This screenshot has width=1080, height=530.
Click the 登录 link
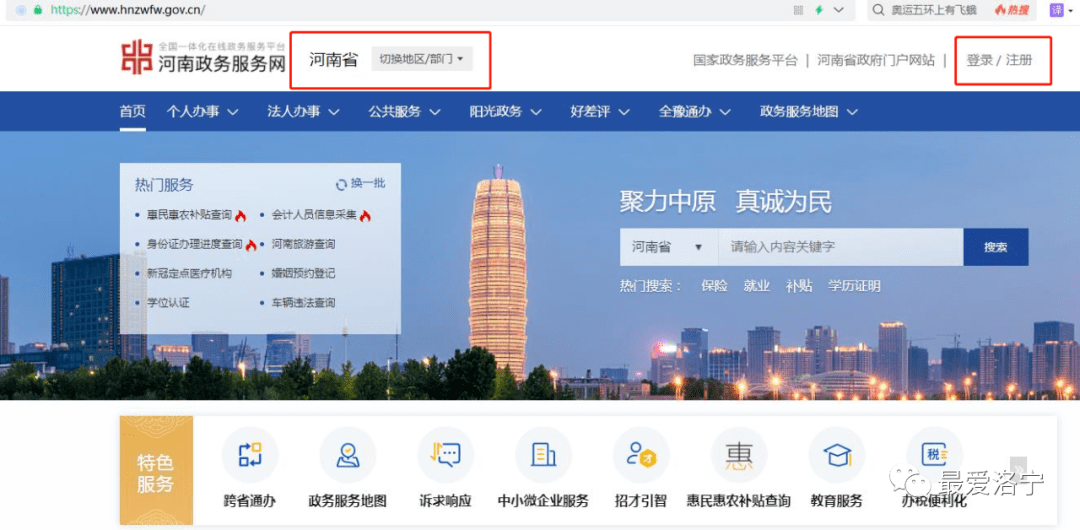(979, 60)
